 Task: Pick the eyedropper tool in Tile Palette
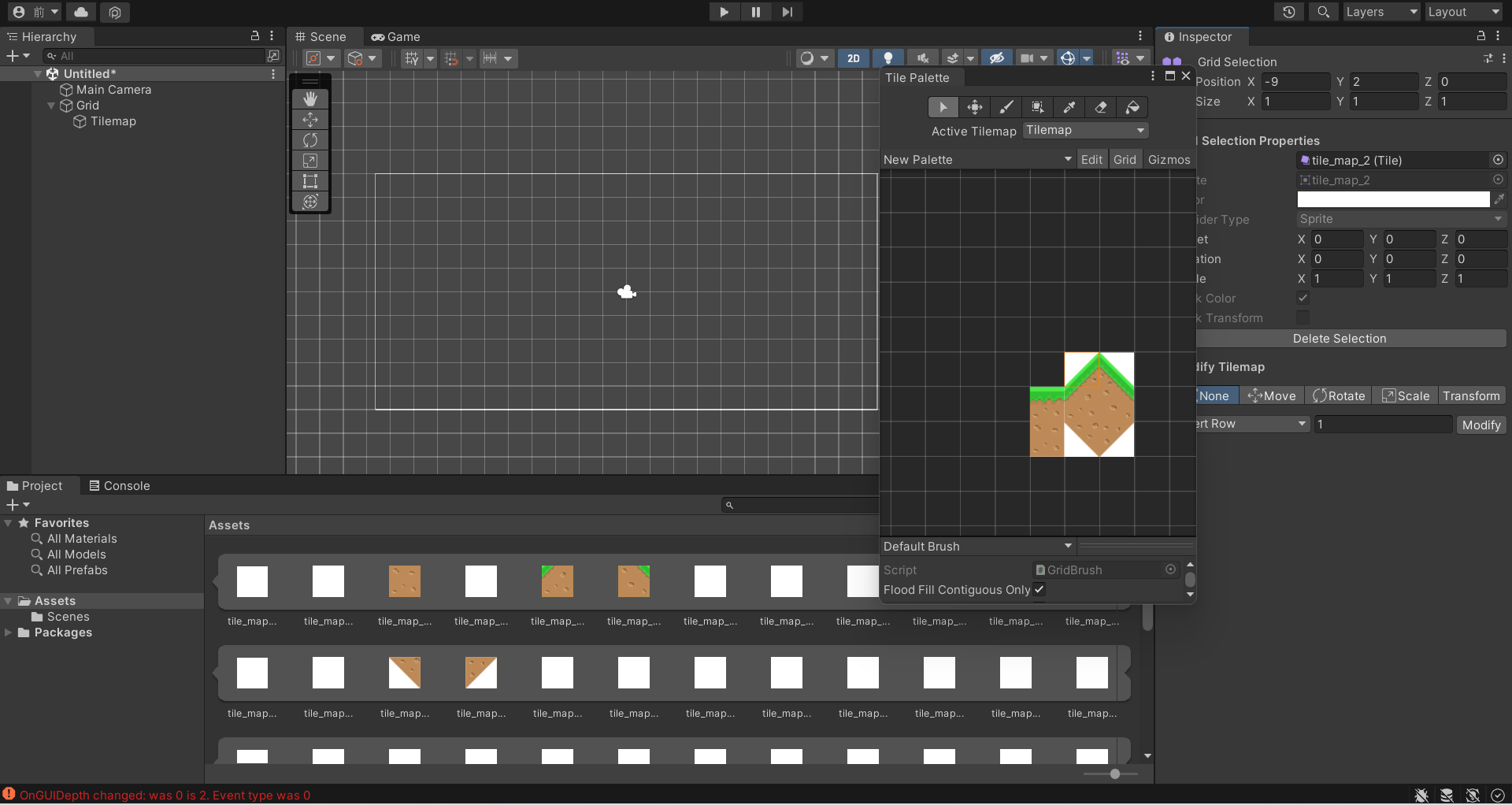[1069, 107]
